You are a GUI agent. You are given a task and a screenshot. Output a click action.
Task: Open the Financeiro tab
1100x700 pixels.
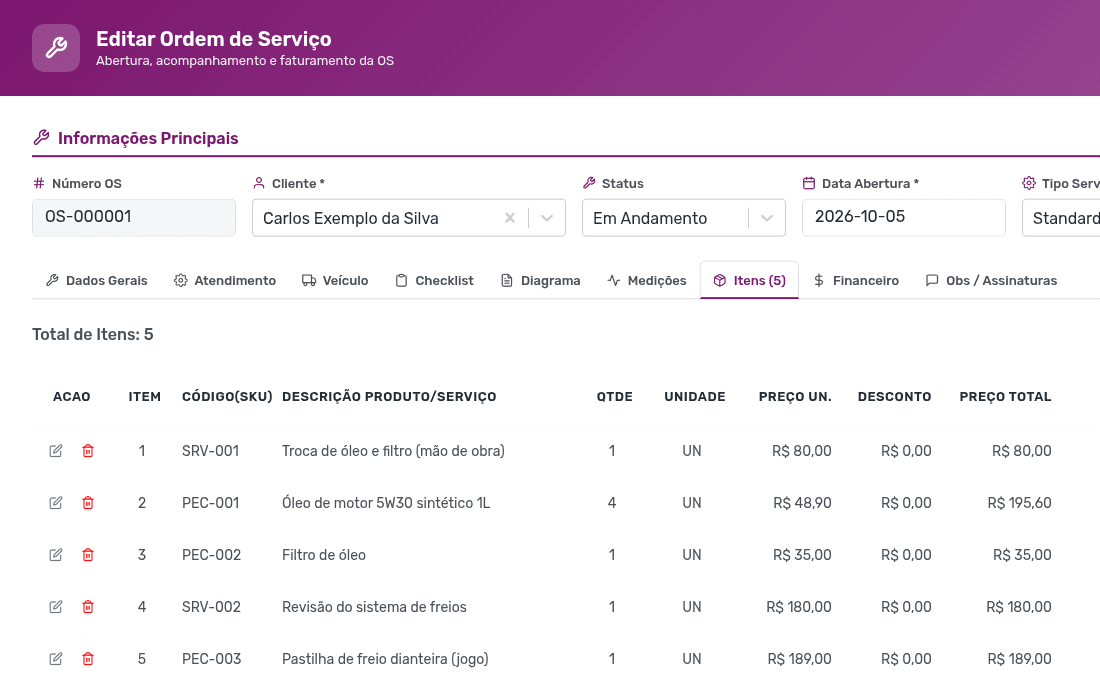click(x=856, y=281)
